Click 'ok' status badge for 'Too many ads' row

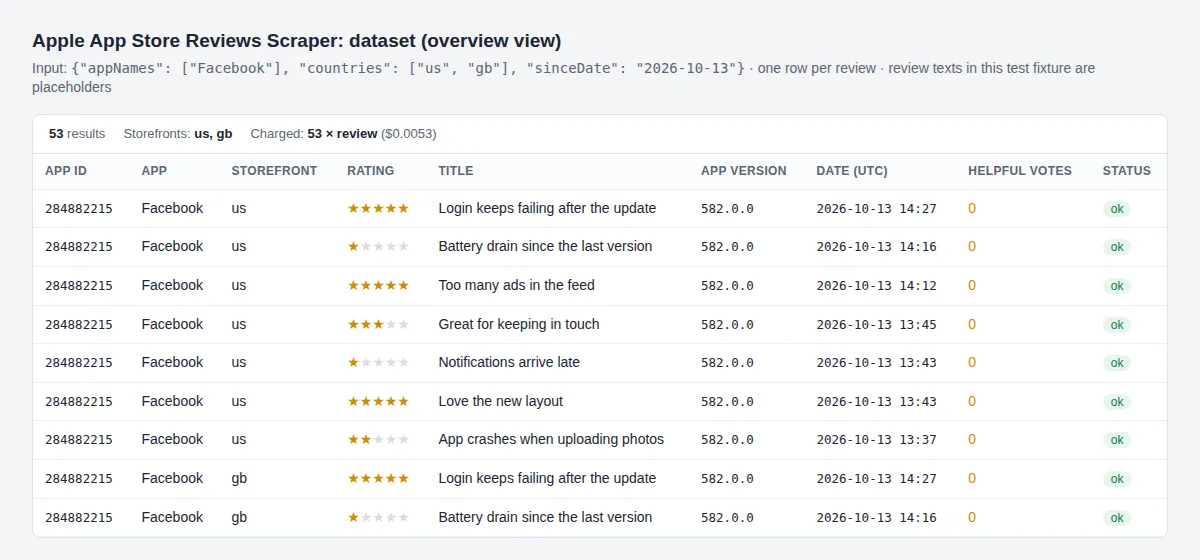1117,286
